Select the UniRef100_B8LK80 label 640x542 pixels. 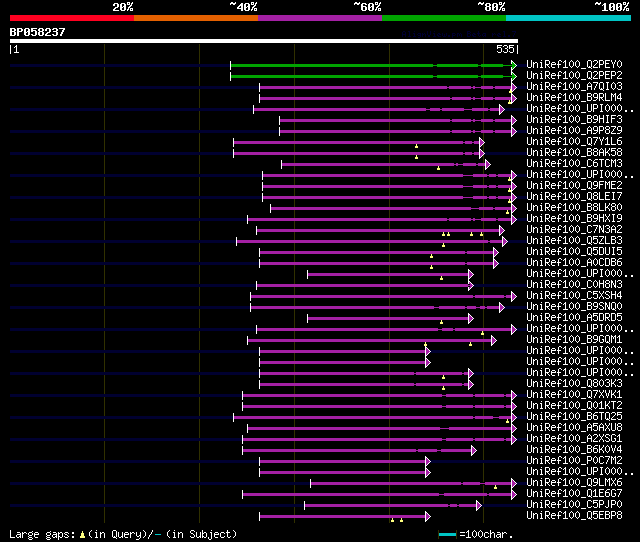[574, 208]
